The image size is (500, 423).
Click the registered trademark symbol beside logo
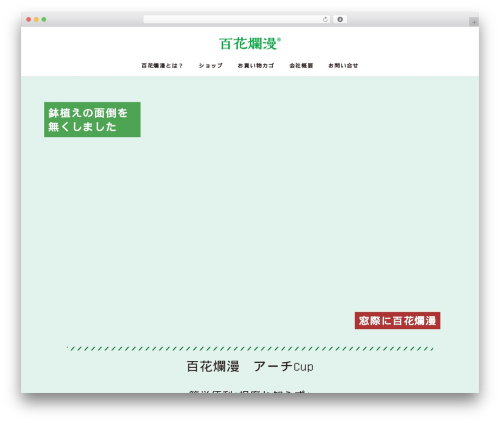[279, 39]
